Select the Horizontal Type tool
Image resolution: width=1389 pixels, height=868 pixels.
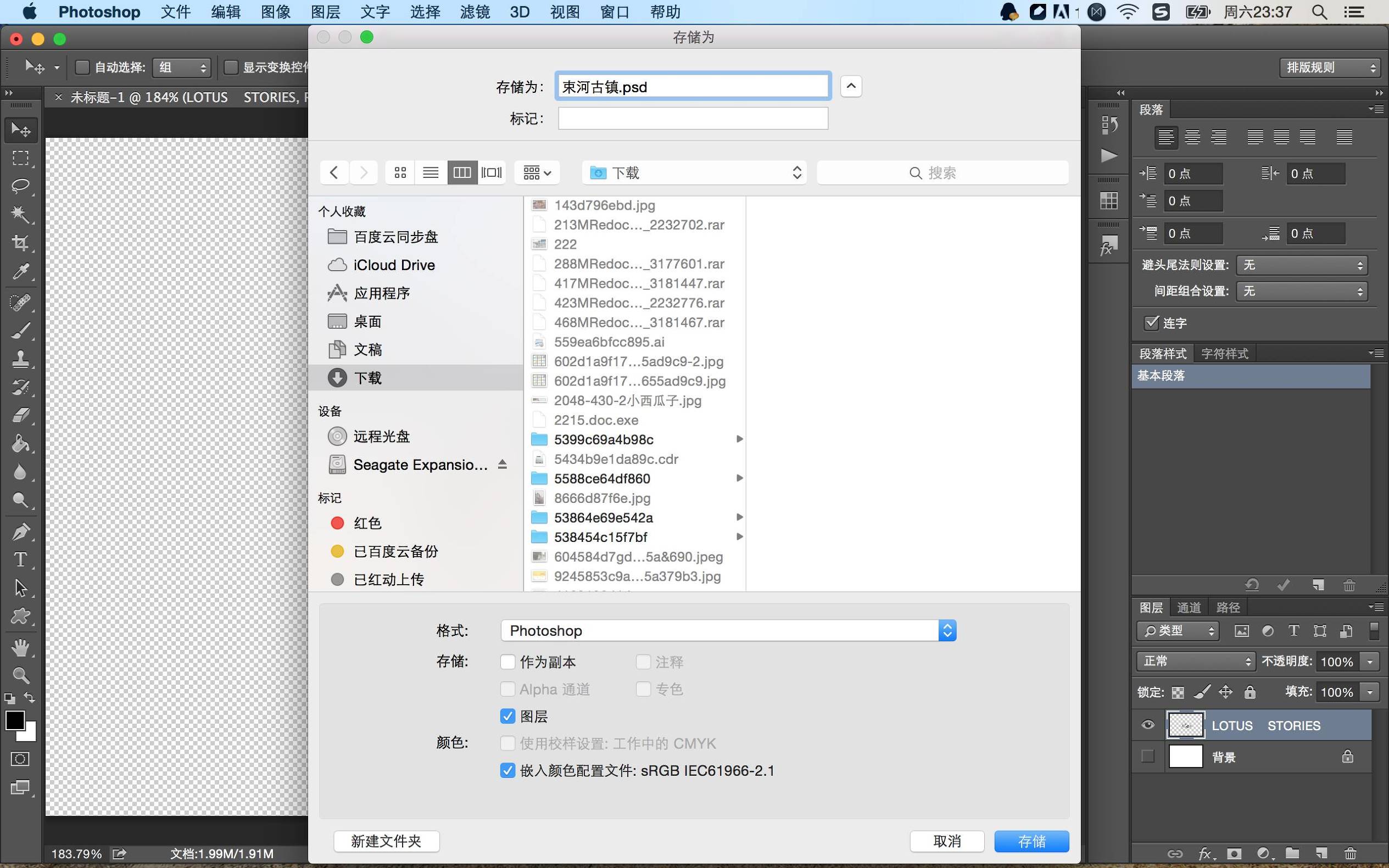pyautogui.click(x=21, y=559)
